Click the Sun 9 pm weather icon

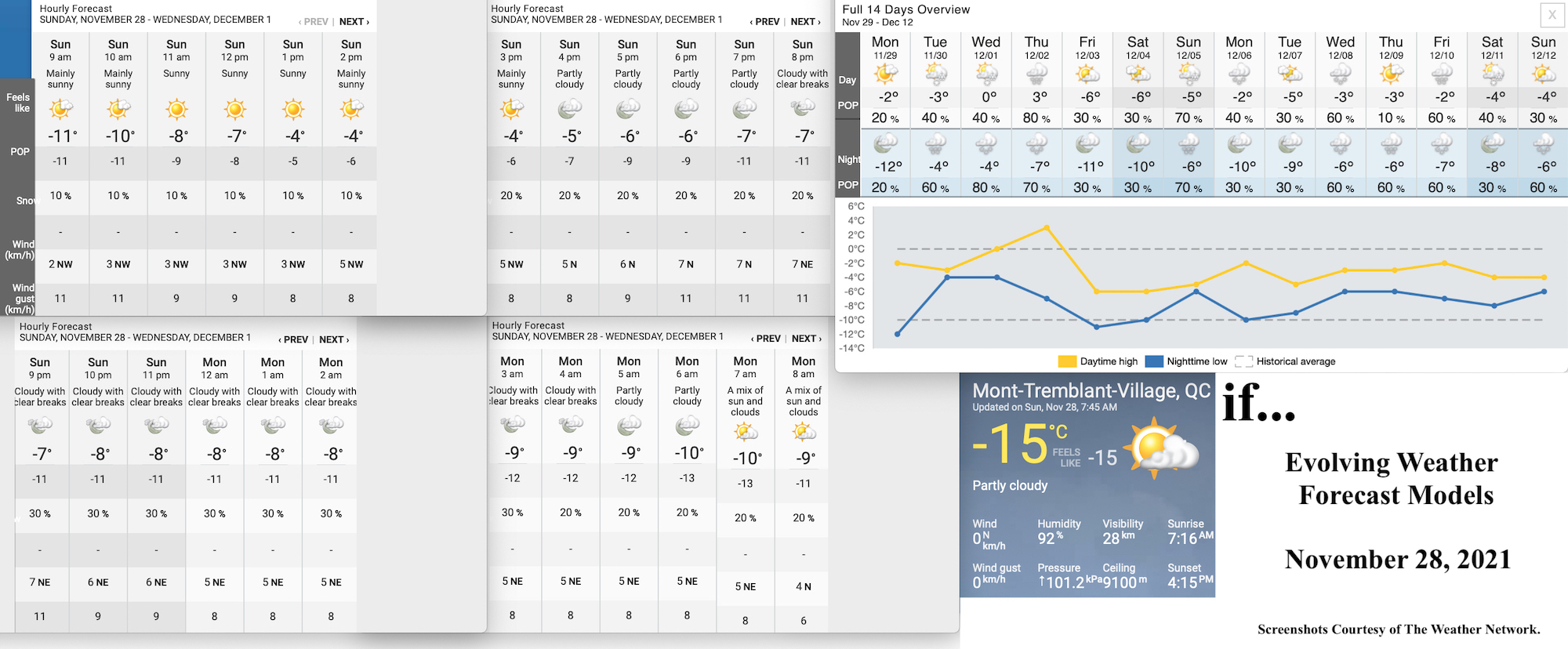(x=40, y=426)
